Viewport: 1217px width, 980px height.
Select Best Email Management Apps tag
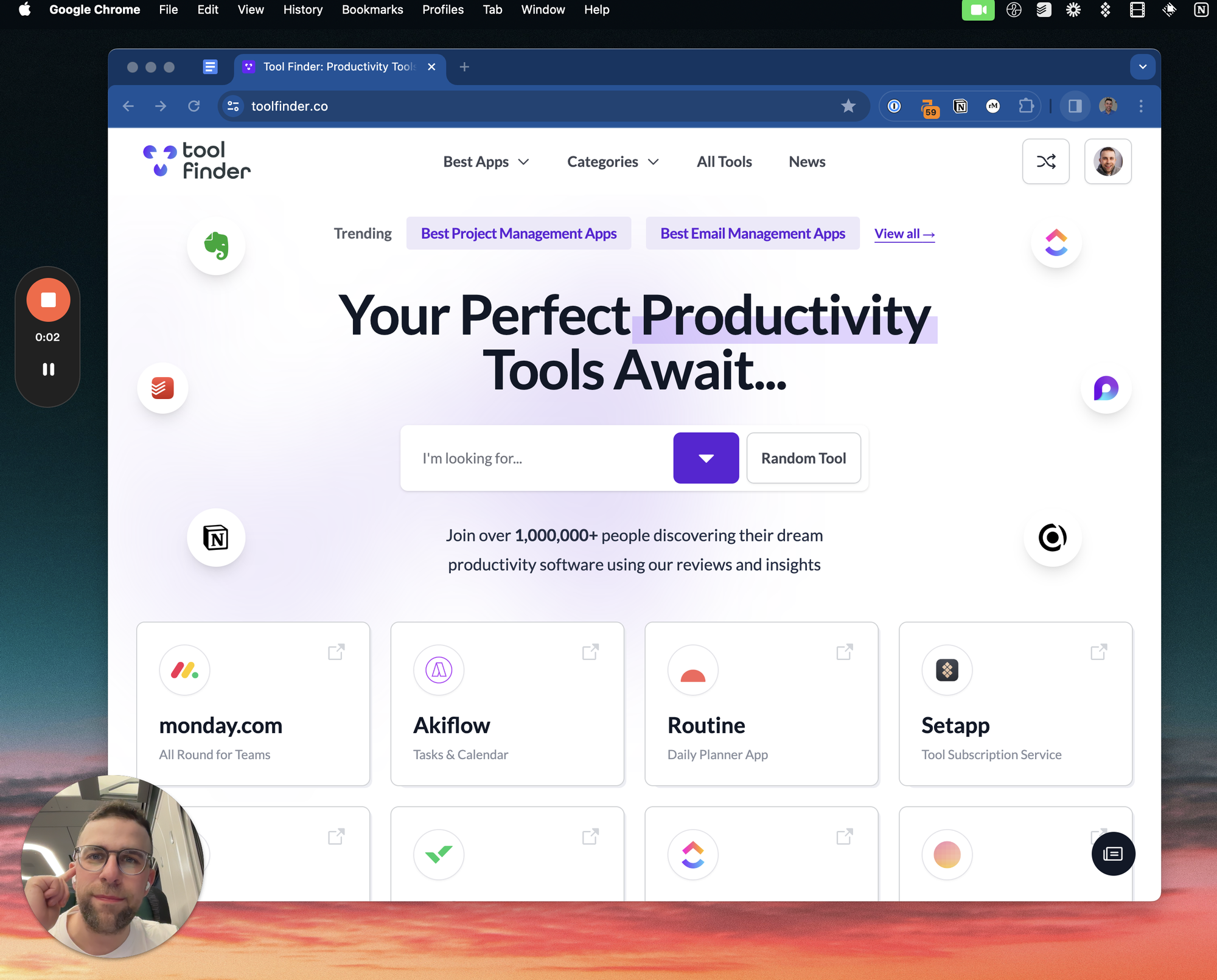(753, 233)
